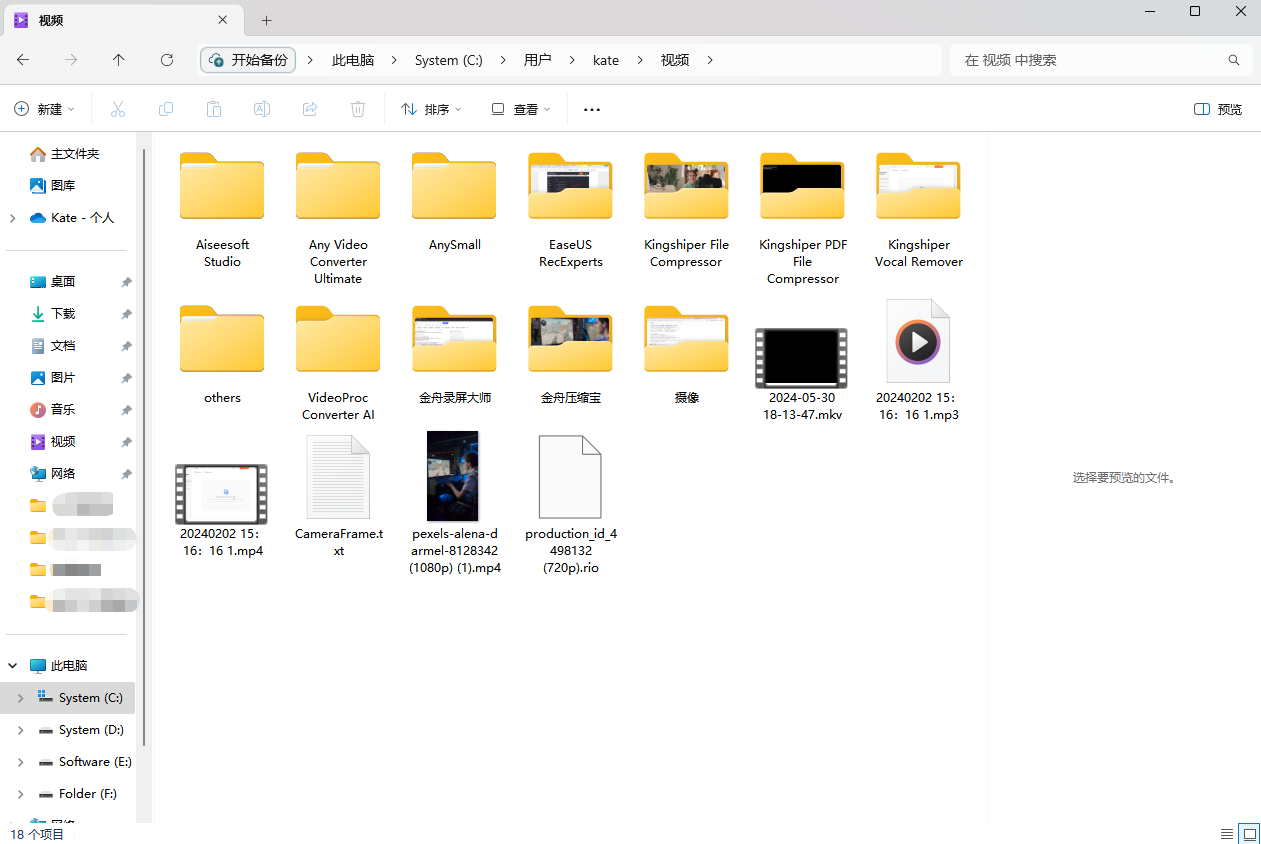Screen dimensions: 1261x844
Task: Open the 排序 sort dropdown
Action: tap(431, 109)
